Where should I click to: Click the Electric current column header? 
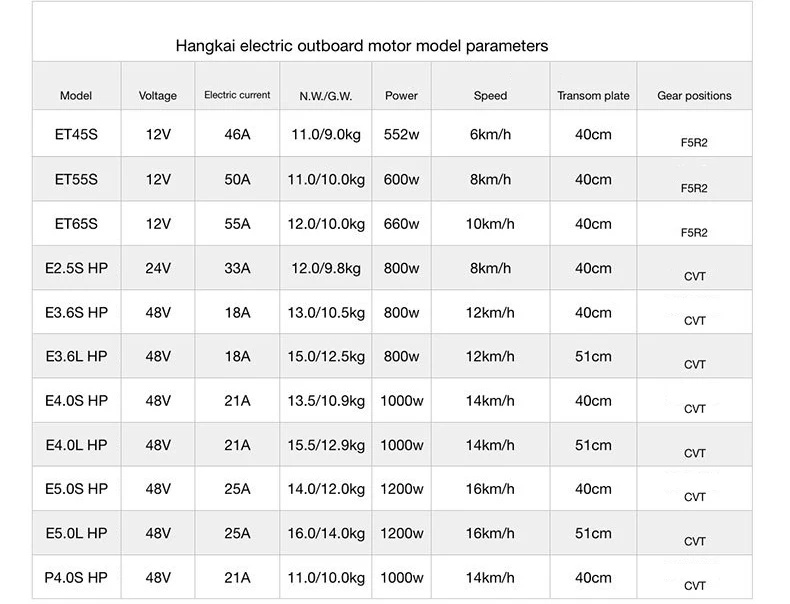click(237, 96)
